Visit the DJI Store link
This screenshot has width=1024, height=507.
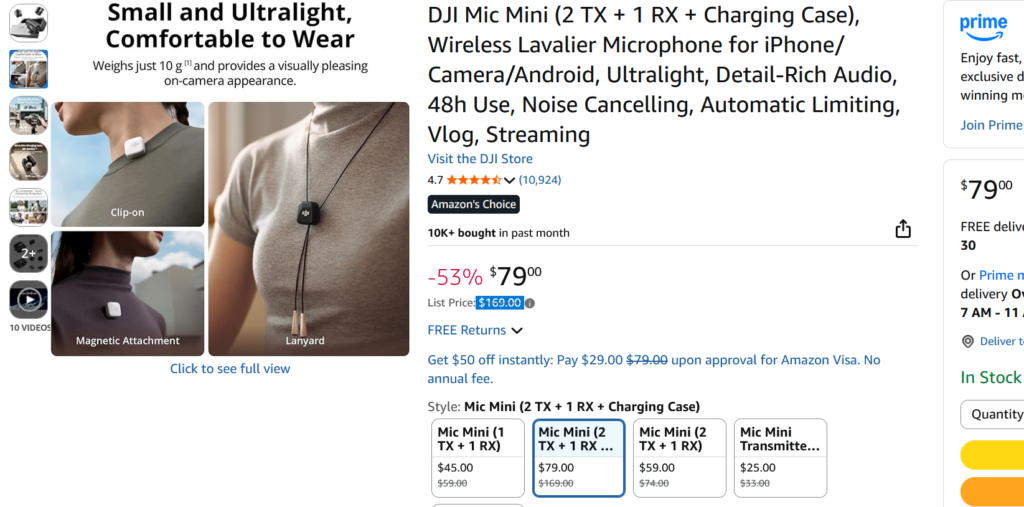[x=480, y=159]
